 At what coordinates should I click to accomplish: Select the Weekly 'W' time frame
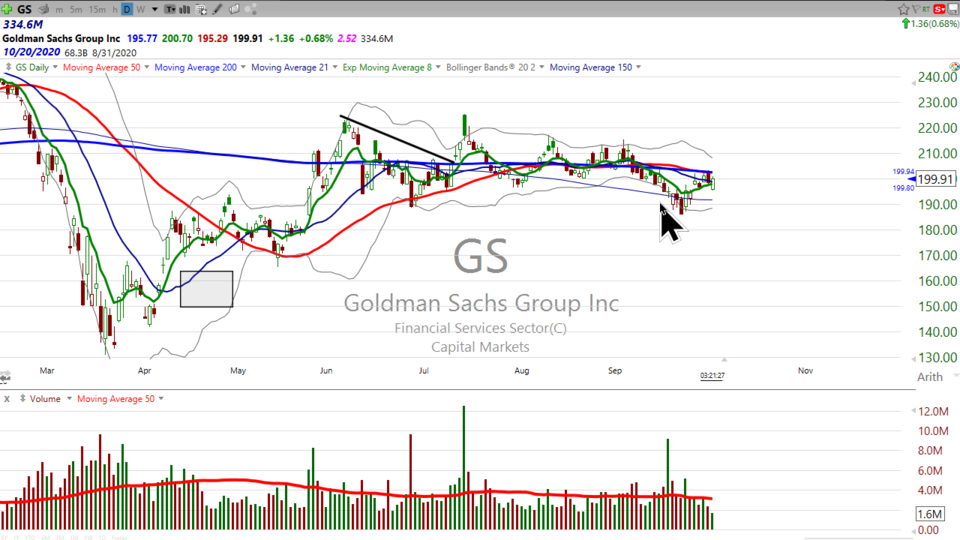coord(141,10)
